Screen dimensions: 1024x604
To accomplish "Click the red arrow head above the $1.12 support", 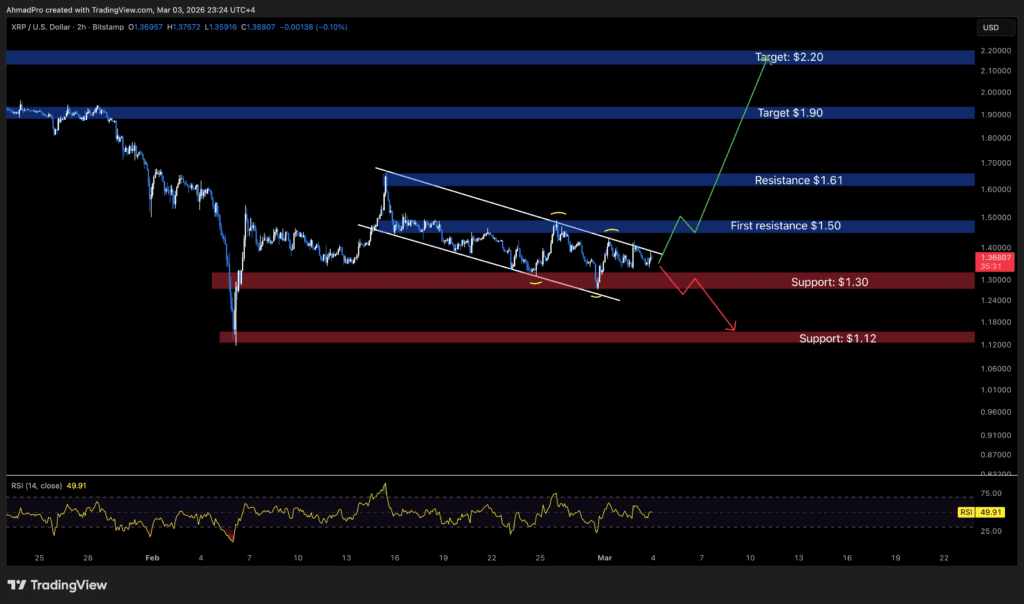I will point(734,327).
